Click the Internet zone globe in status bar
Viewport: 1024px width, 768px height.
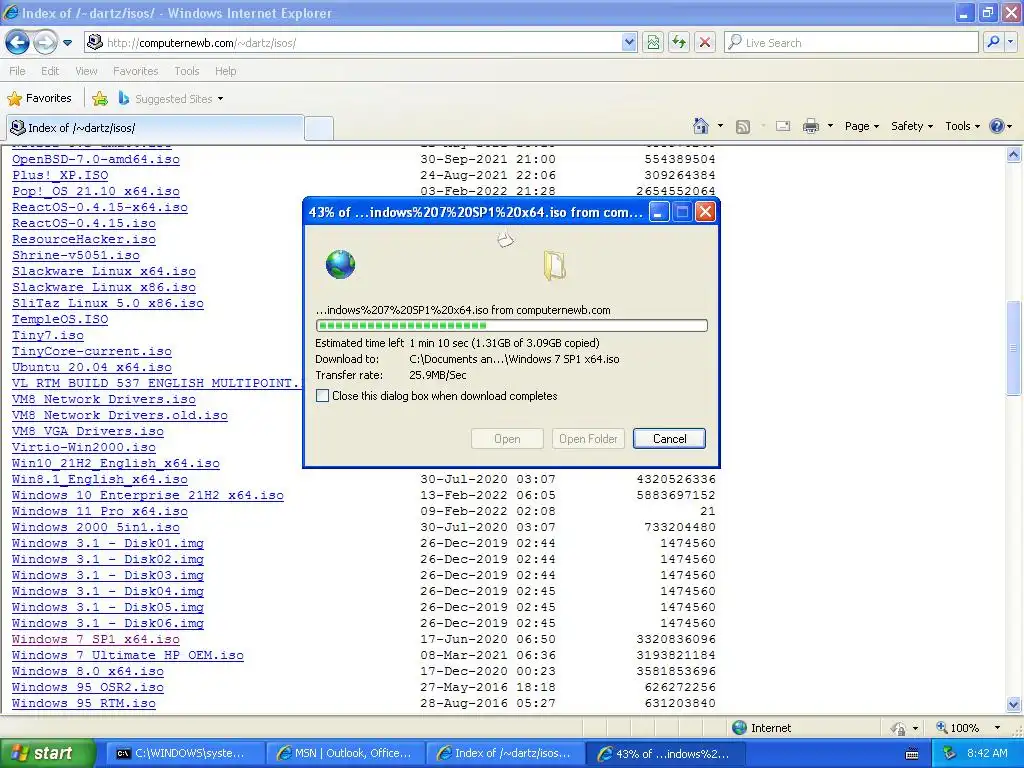click(739, 728)
